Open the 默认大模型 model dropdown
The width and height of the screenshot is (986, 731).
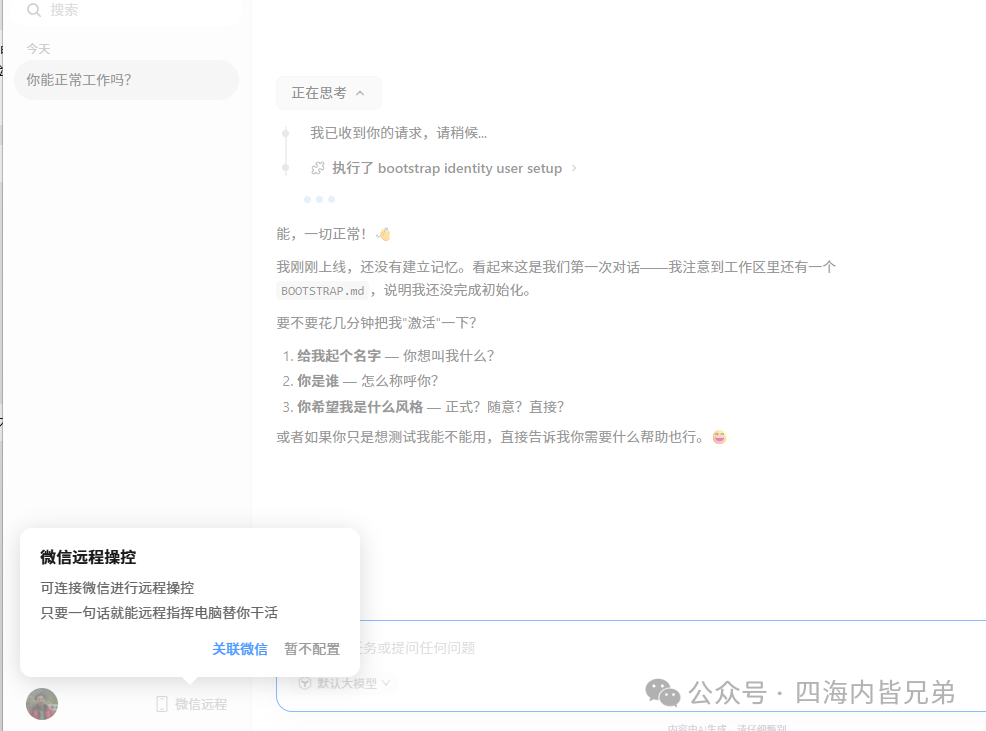345,683
